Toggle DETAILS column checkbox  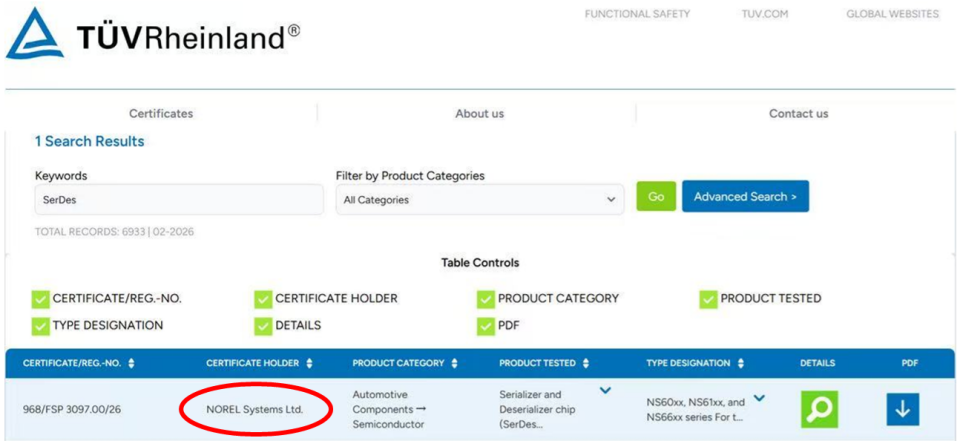point(263,326)
